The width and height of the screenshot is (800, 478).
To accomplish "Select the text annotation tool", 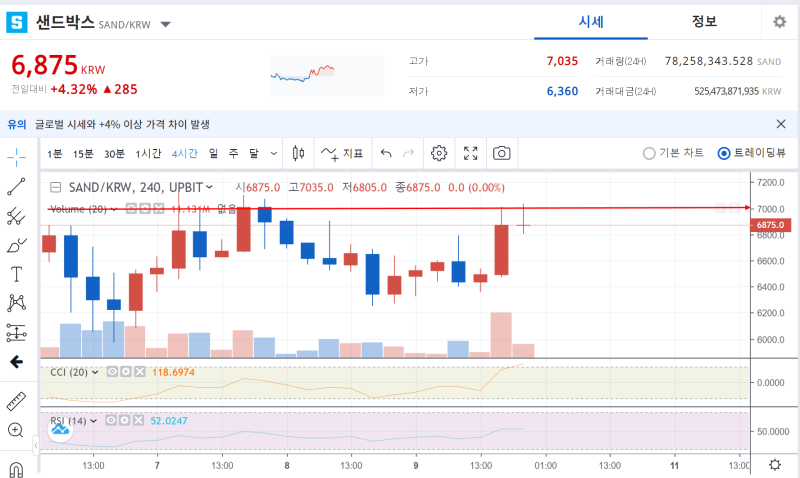I will pos(16,274).
